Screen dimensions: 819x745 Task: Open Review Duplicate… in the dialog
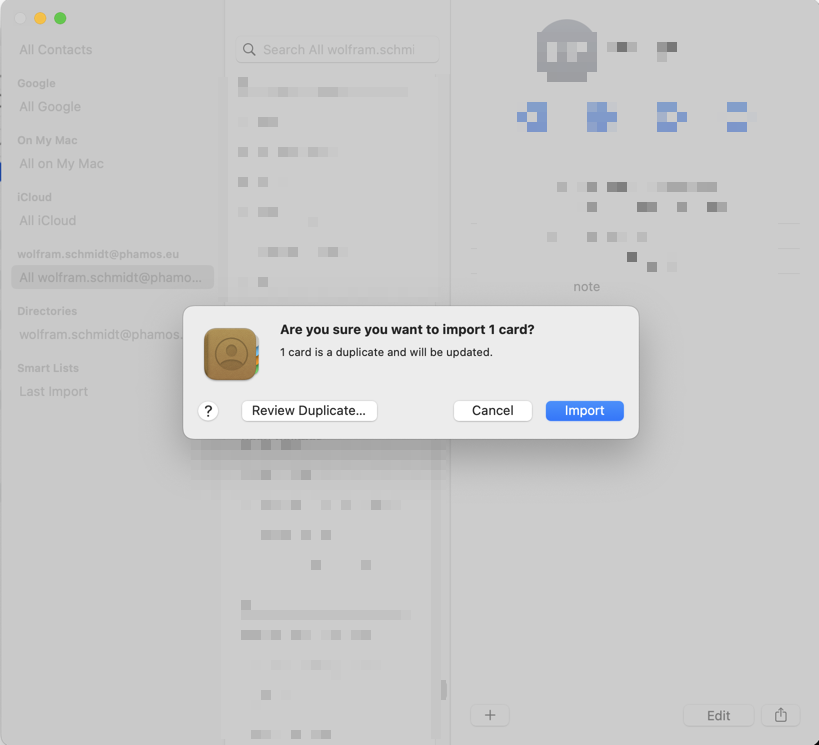(309, 411)
